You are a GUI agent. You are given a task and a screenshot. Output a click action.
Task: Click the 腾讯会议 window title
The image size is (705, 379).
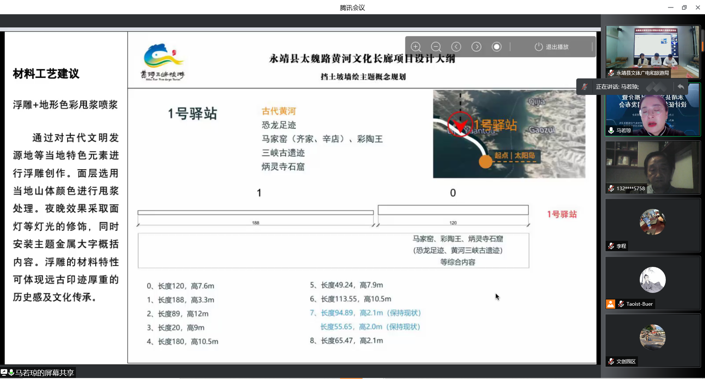click(352, 8)
